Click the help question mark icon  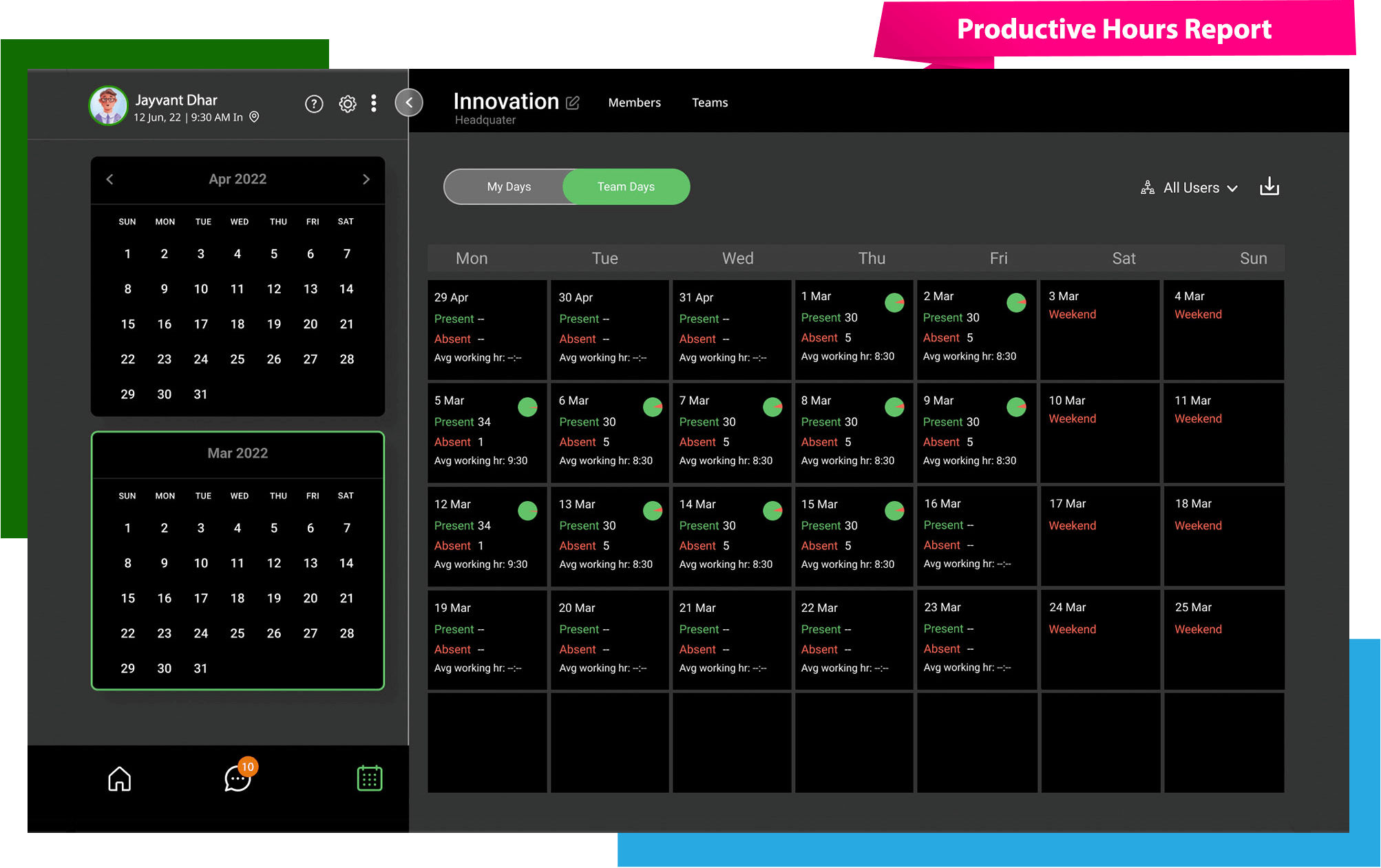313,104
